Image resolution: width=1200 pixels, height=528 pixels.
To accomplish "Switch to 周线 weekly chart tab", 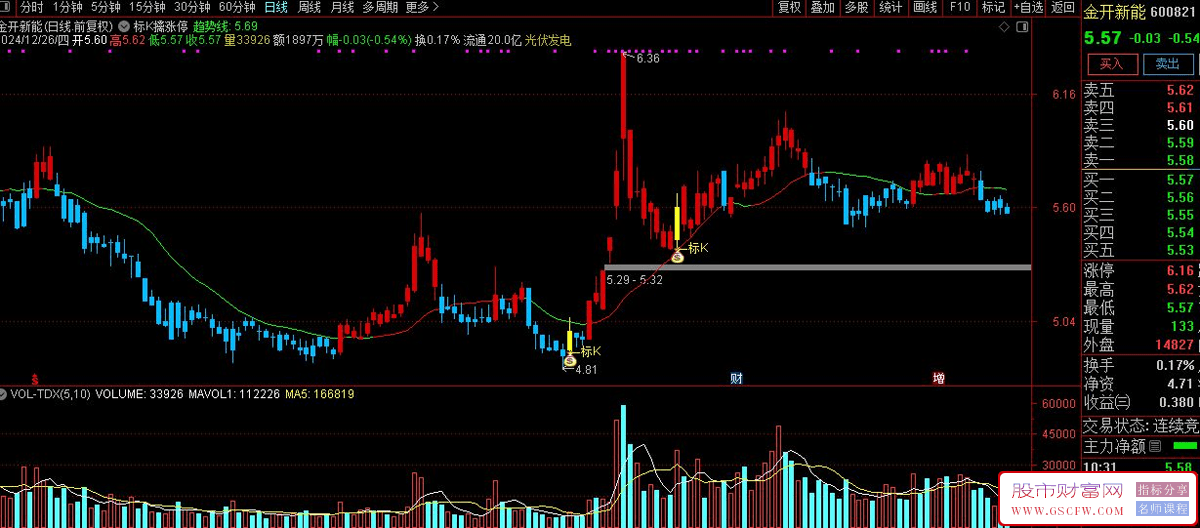I will click(x=309, y=7).
